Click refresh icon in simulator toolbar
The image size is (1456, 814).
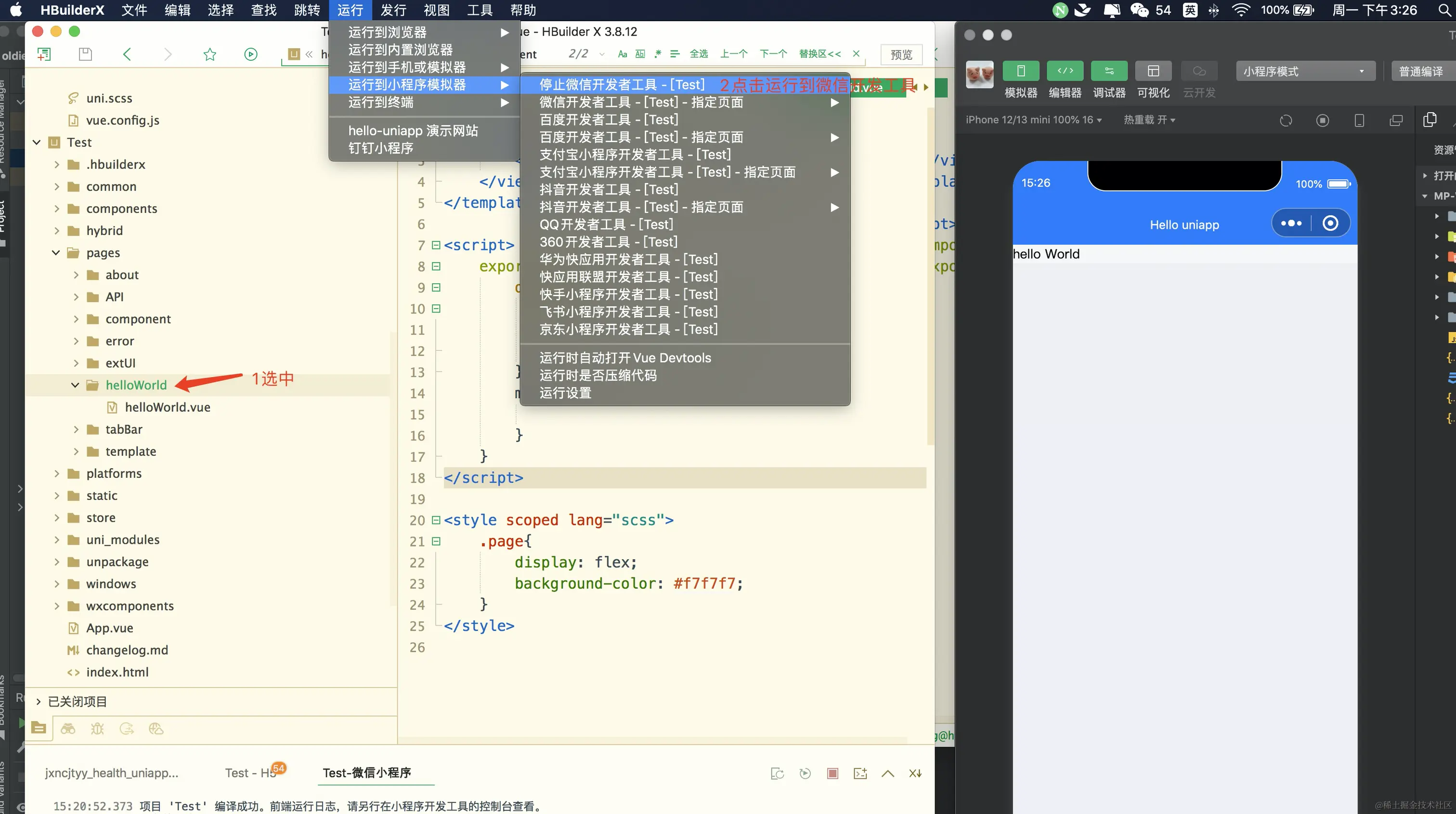pyautogui.click(x=1285, y=120)
